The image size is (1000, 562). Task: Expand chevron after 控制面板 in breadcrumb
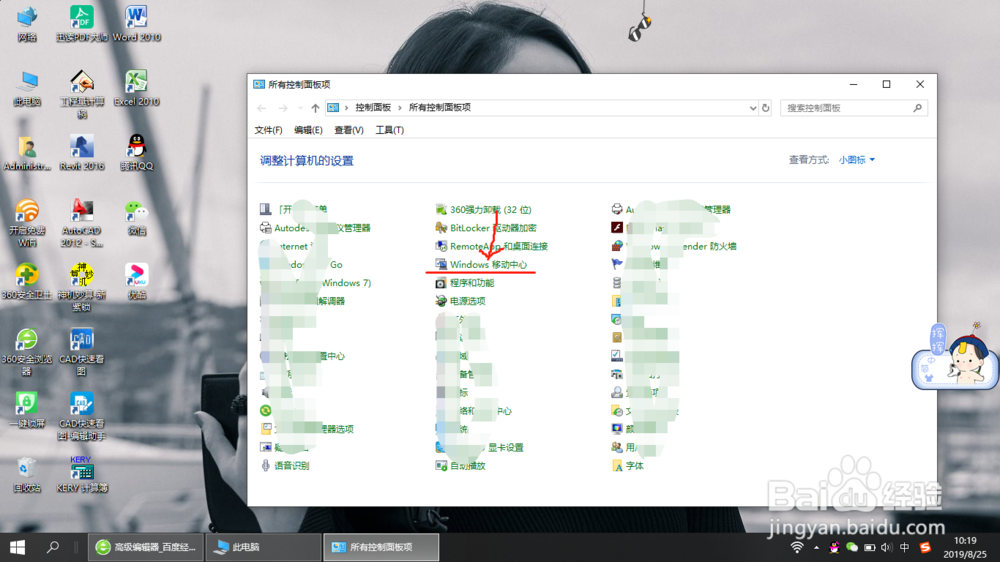click(400, 108)
